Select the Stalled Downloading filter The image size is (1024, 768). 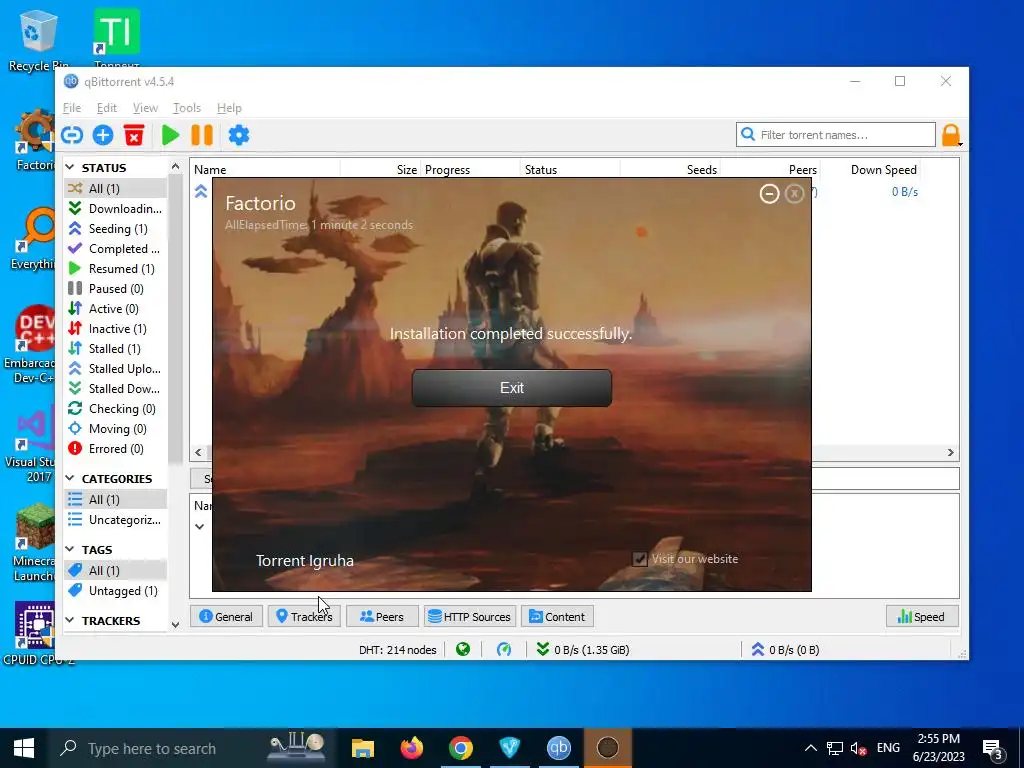click(x=116, y=389)
